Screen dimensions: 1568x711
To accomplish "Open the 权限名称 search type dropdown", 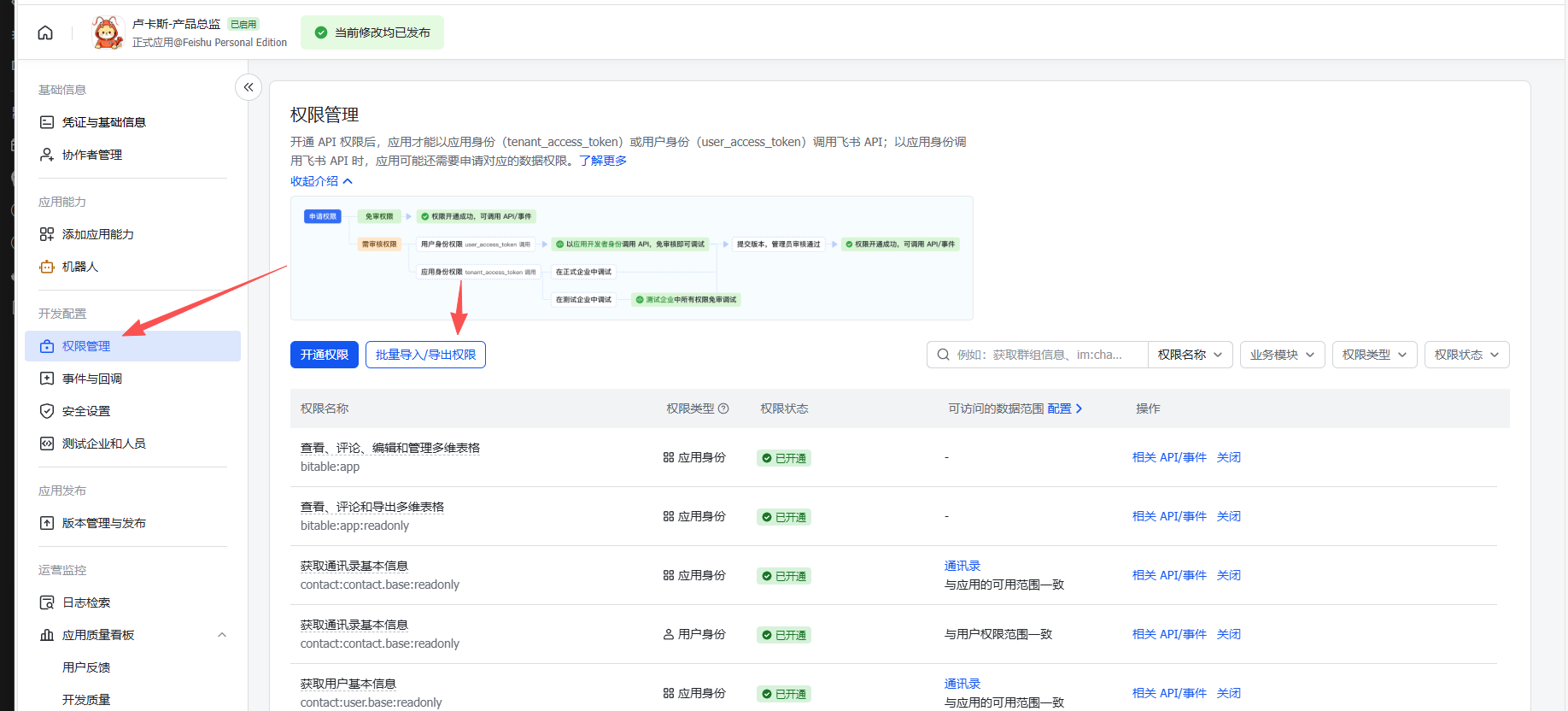I will tap(1190, 355).
